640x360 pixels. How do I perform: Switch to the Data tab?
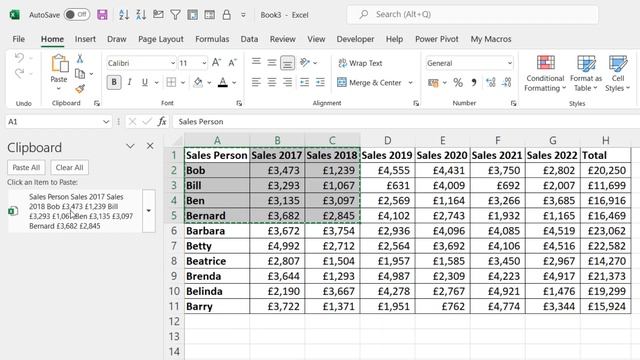(x=249, y=39)
